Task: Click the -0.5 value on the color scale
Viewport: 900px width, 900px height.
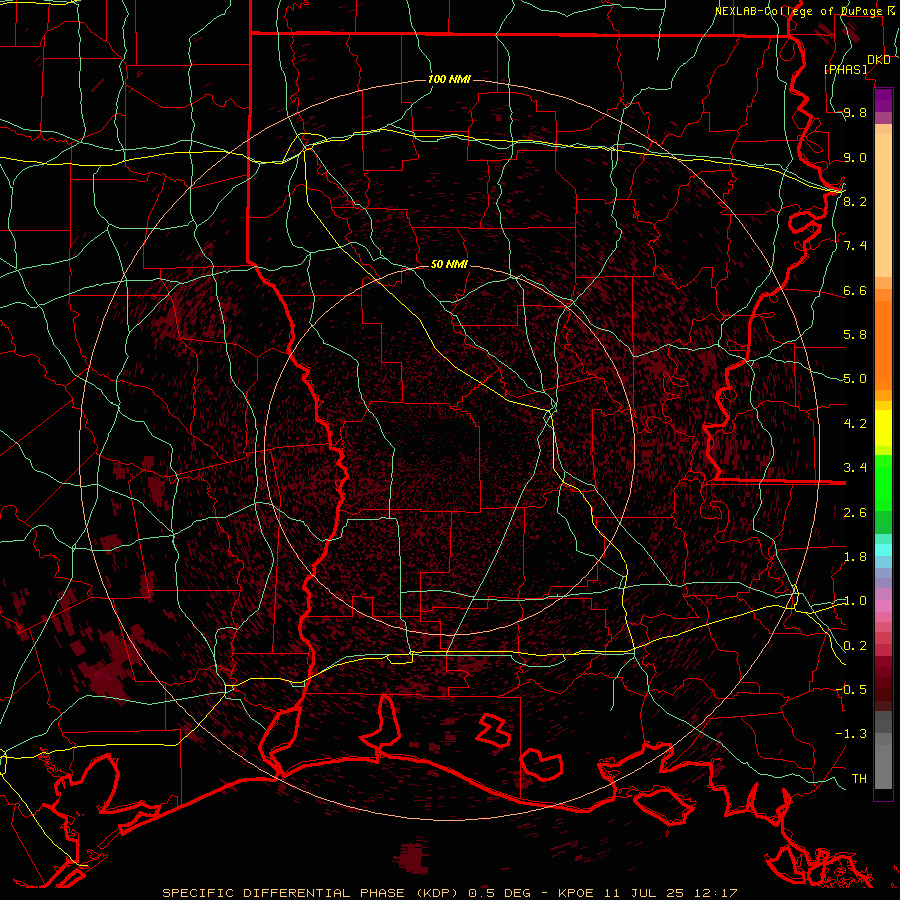Action: click(852, 689)
